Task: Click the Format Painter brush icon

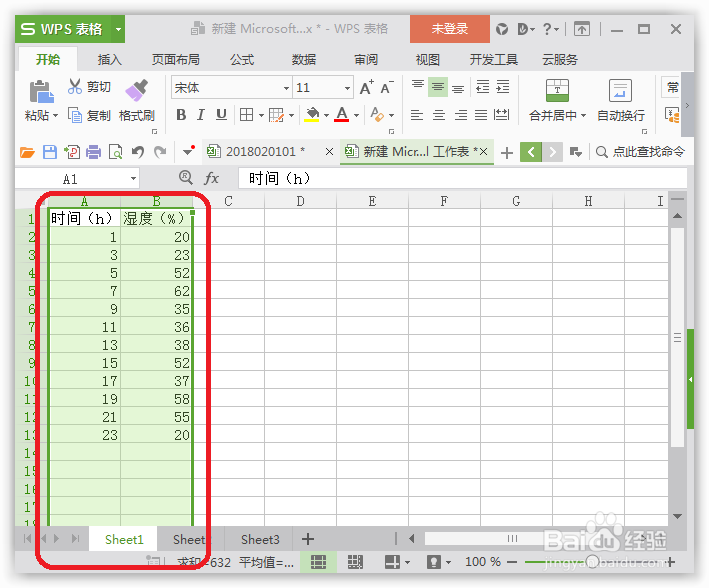Action: click(136, 90)
